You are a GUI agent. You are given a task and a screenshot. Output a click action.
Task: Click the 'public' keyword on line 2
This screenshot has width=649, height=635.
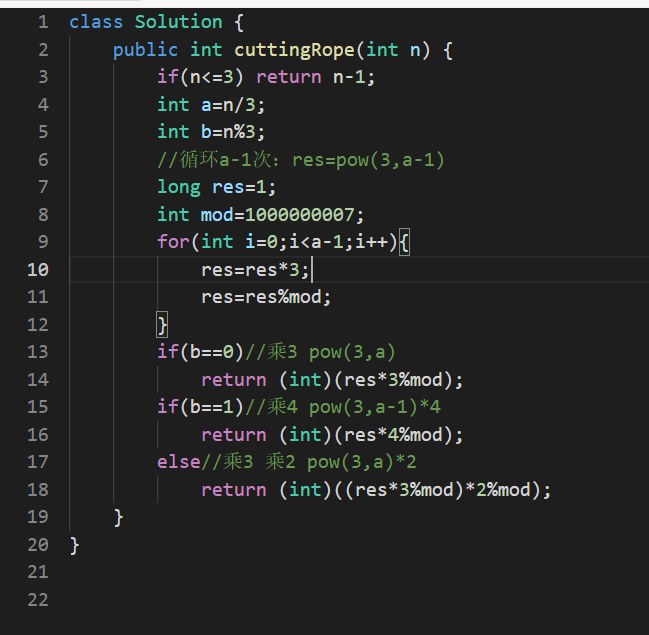[x=145, y=51]
